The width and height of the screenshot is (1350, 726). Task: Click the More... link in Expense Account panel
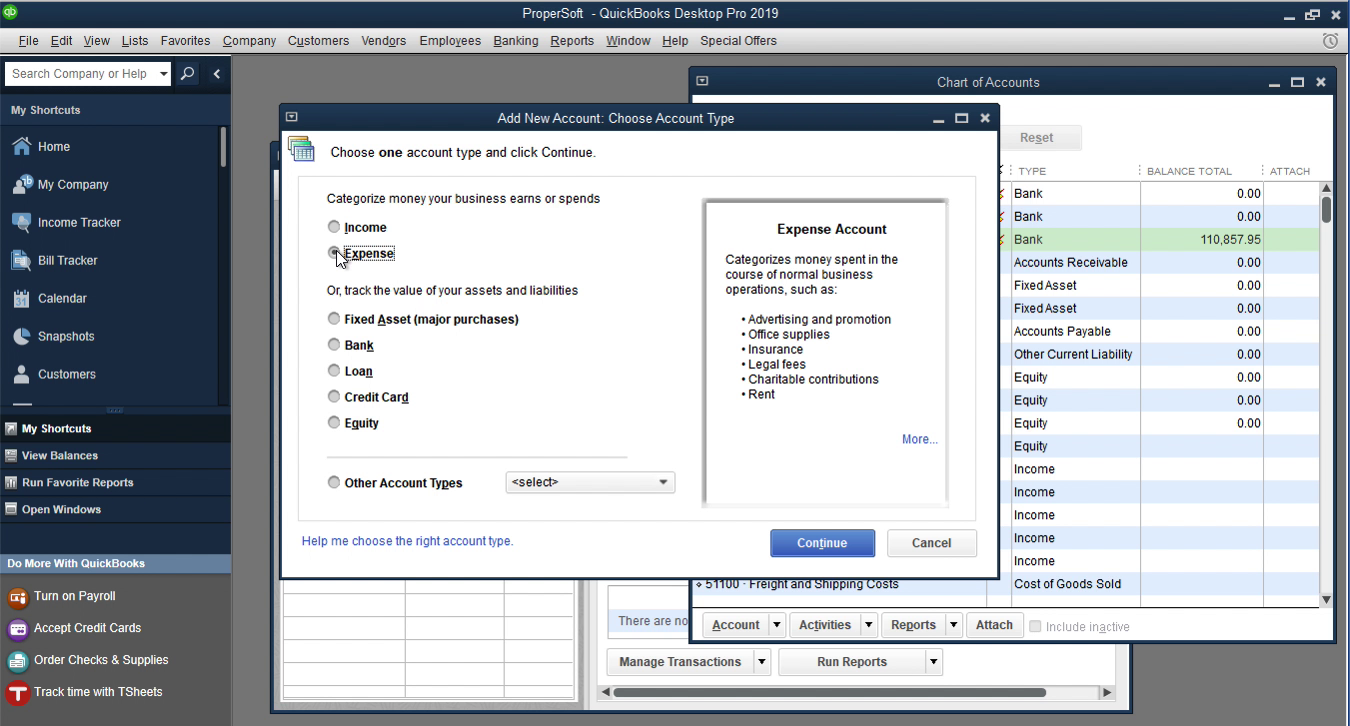920,439
